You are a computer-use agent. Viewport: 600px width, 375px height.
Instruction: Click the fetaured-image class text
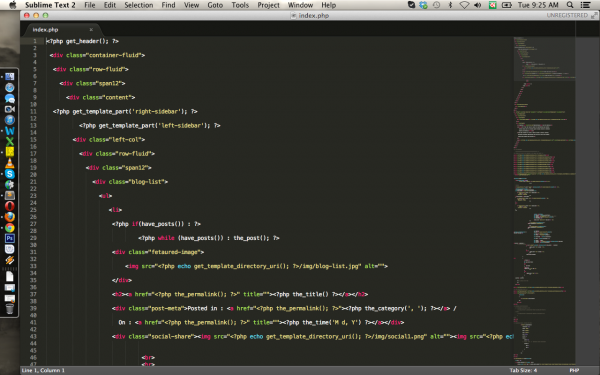(x=175, y=252)
